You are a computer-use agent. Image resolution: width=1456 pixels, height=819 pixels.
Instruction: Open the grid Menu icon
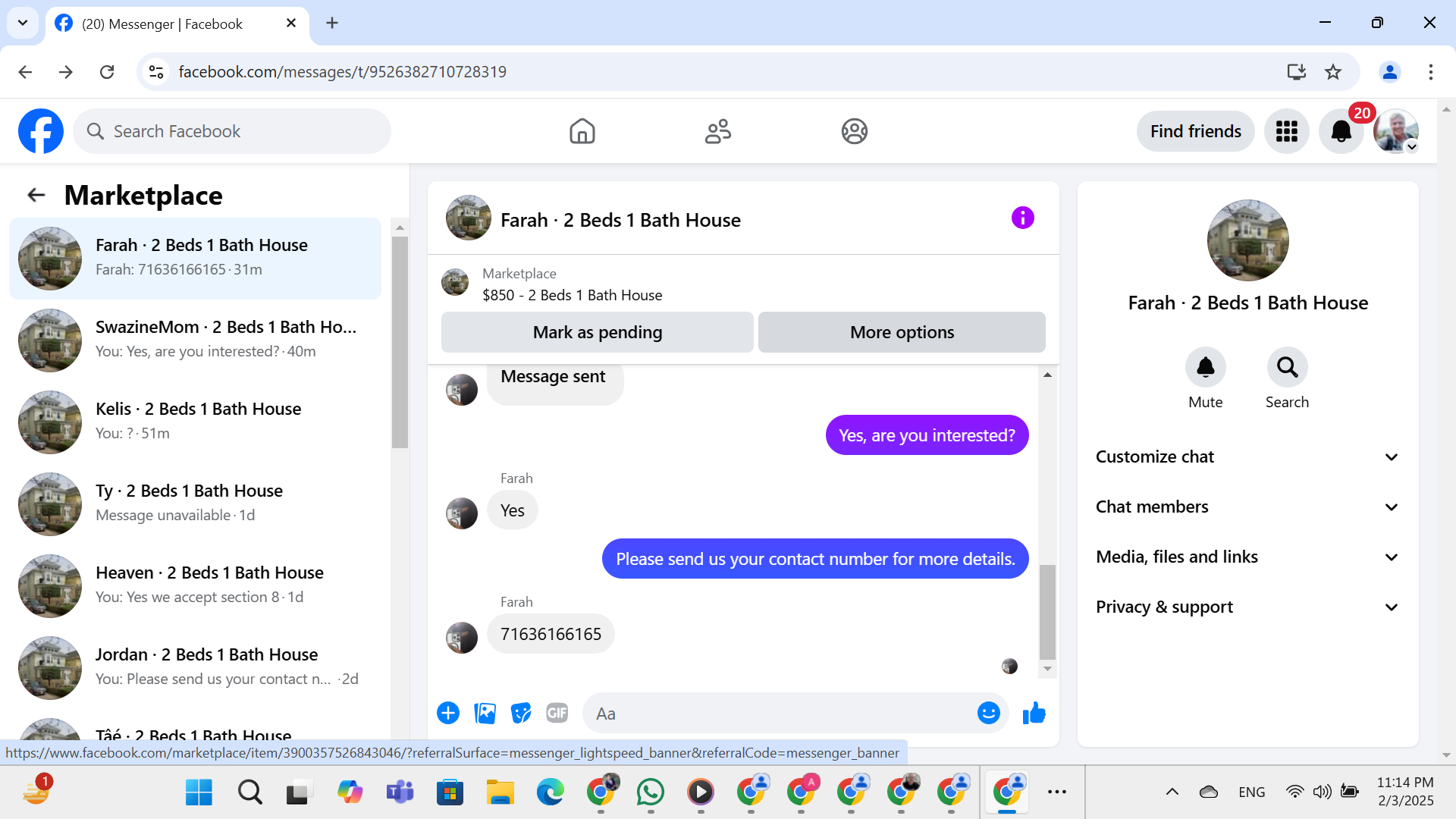click(x=1286, y=131)
